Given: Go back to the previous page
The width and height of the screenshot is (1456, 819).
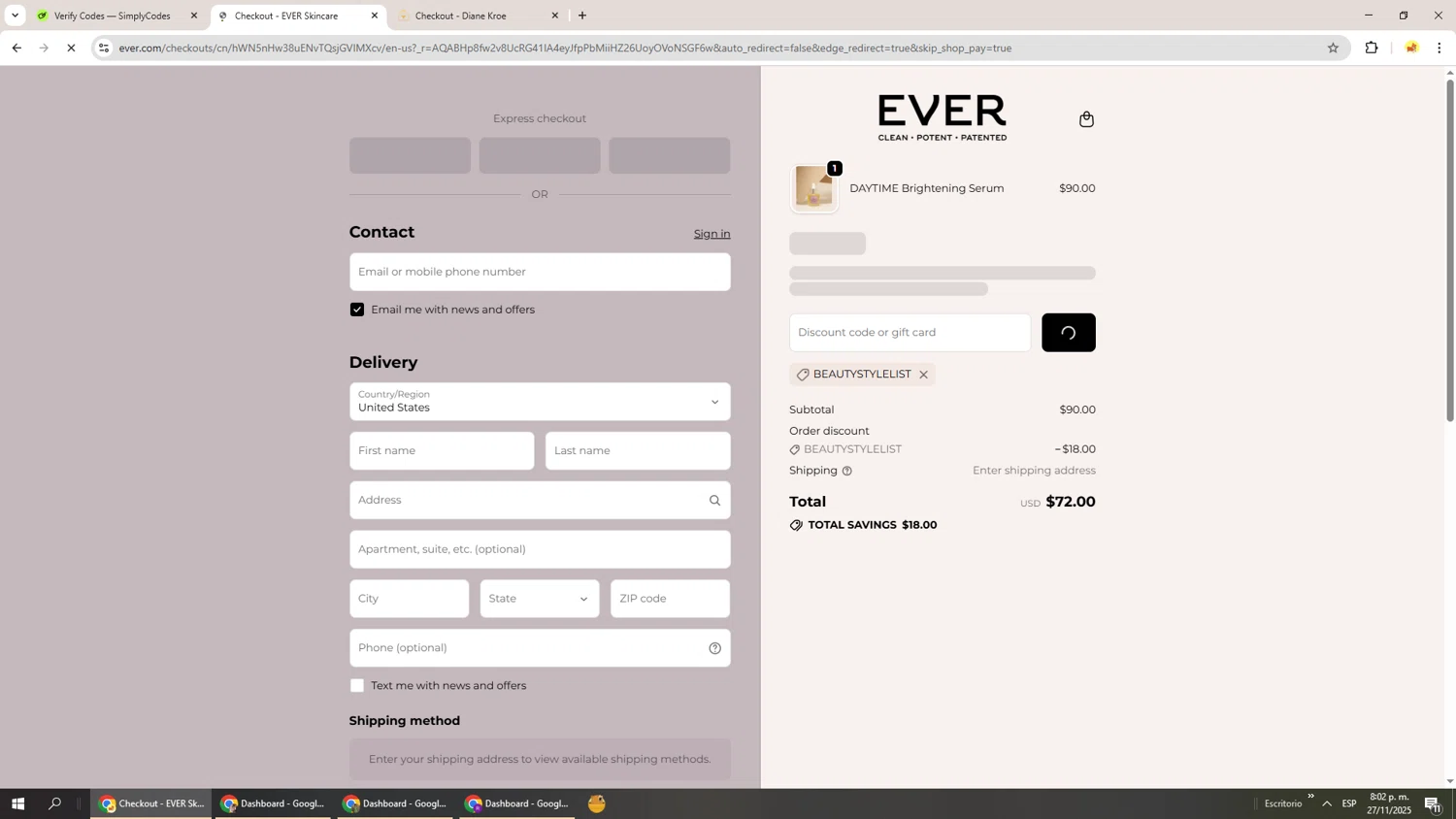Looking at the screenshot, I should point(17,48).
